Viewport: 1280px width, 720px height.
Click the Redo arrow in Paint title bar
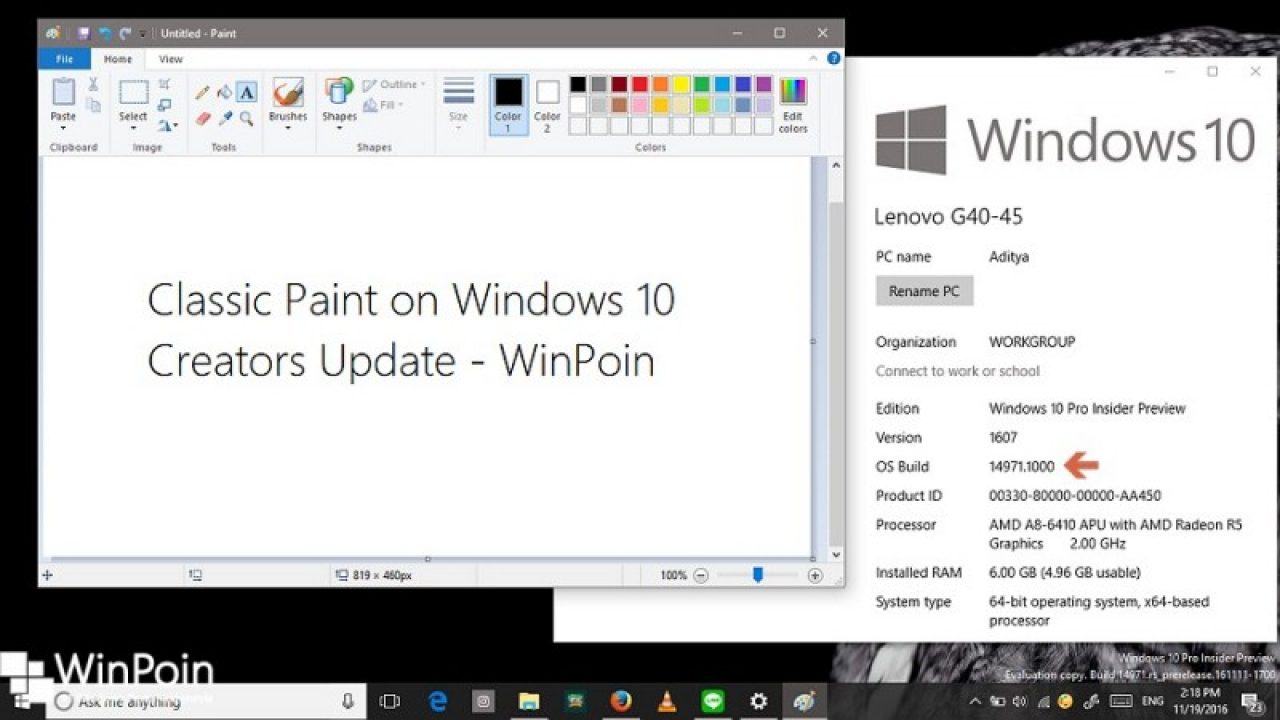point(125,33)
